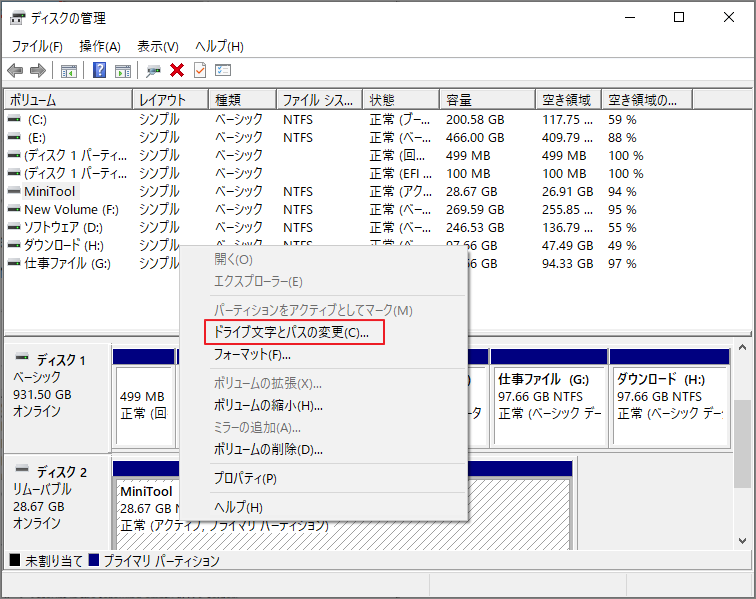This screenshot has width=756, height=599.
Task: Click the drive icon of MiniTool row
Action: 14,191
